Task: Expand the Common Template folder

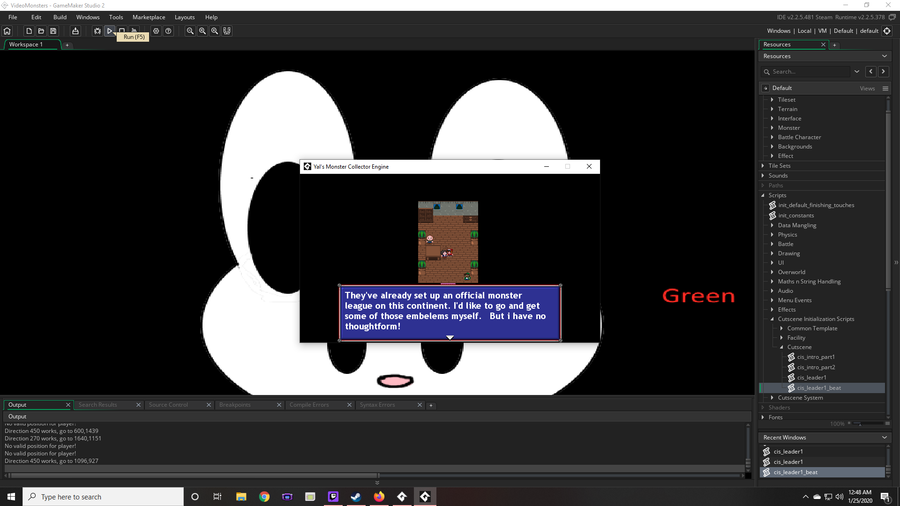Action: coord(781,329)
